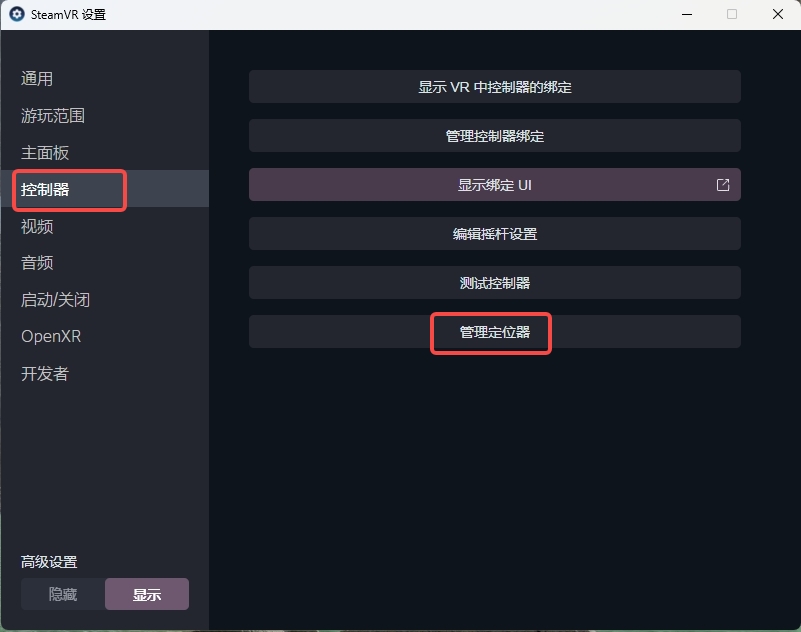The width and height of the screenshot is (801, 632).
Task: Minimize the SteamVR 设置 window
Action: click(686, 14)
